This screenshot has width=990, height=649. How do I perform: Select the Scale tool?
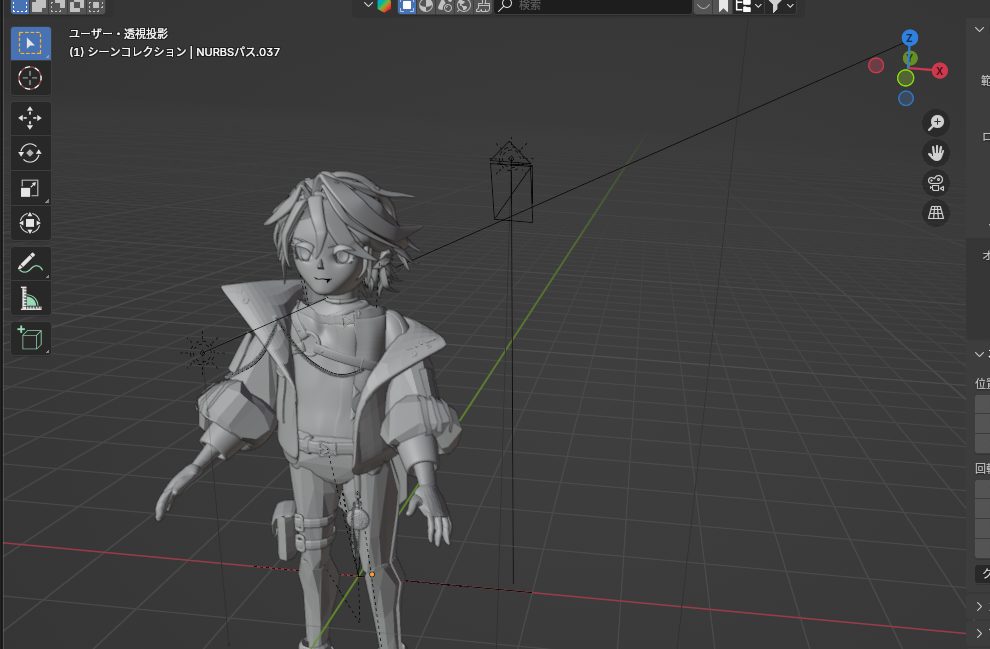(30, 188)
